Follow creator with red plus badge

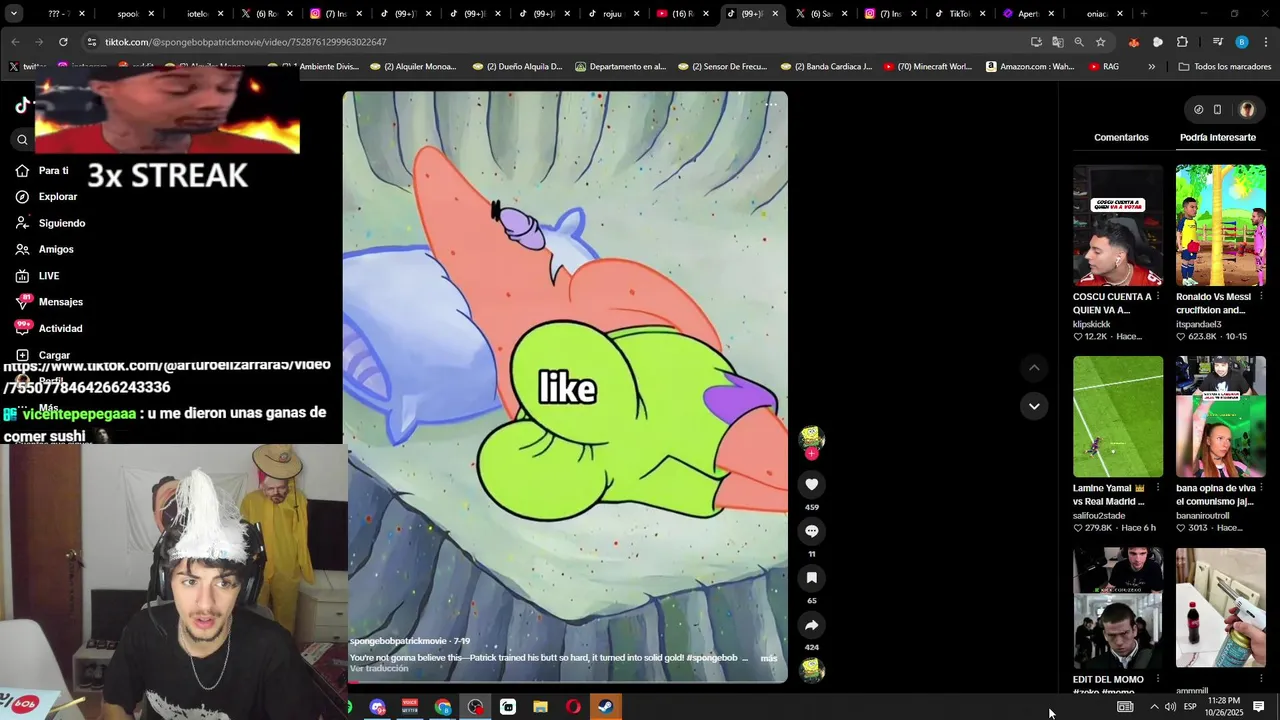pos(811,453)
